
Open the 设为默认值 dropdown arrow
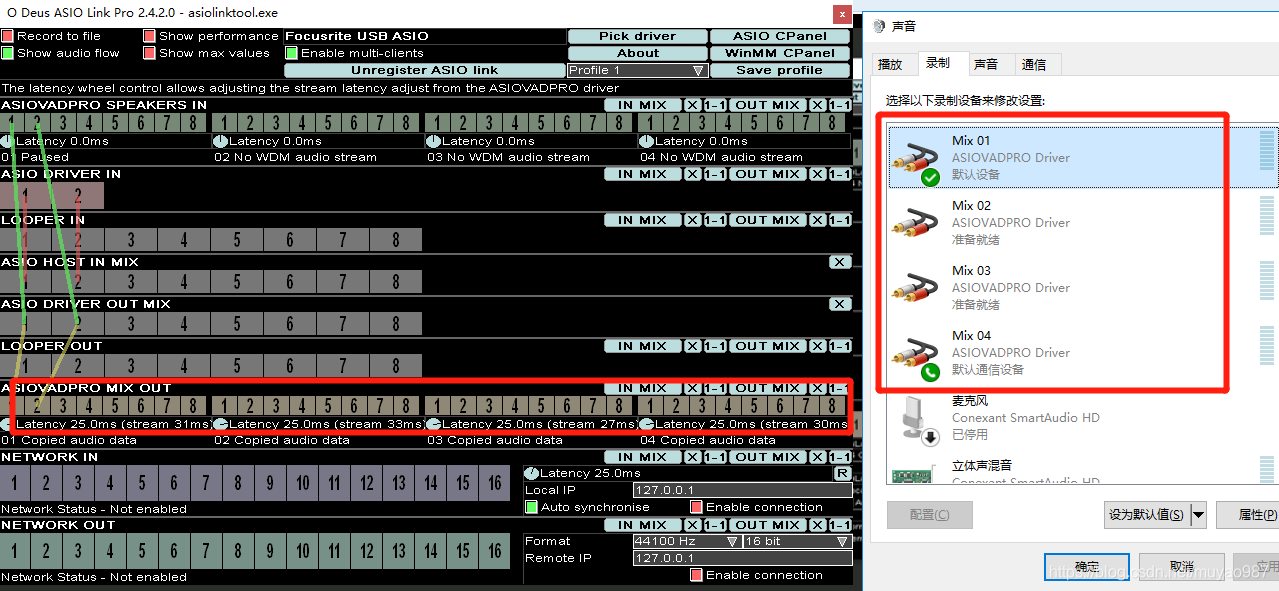(x=1198, y=515)
